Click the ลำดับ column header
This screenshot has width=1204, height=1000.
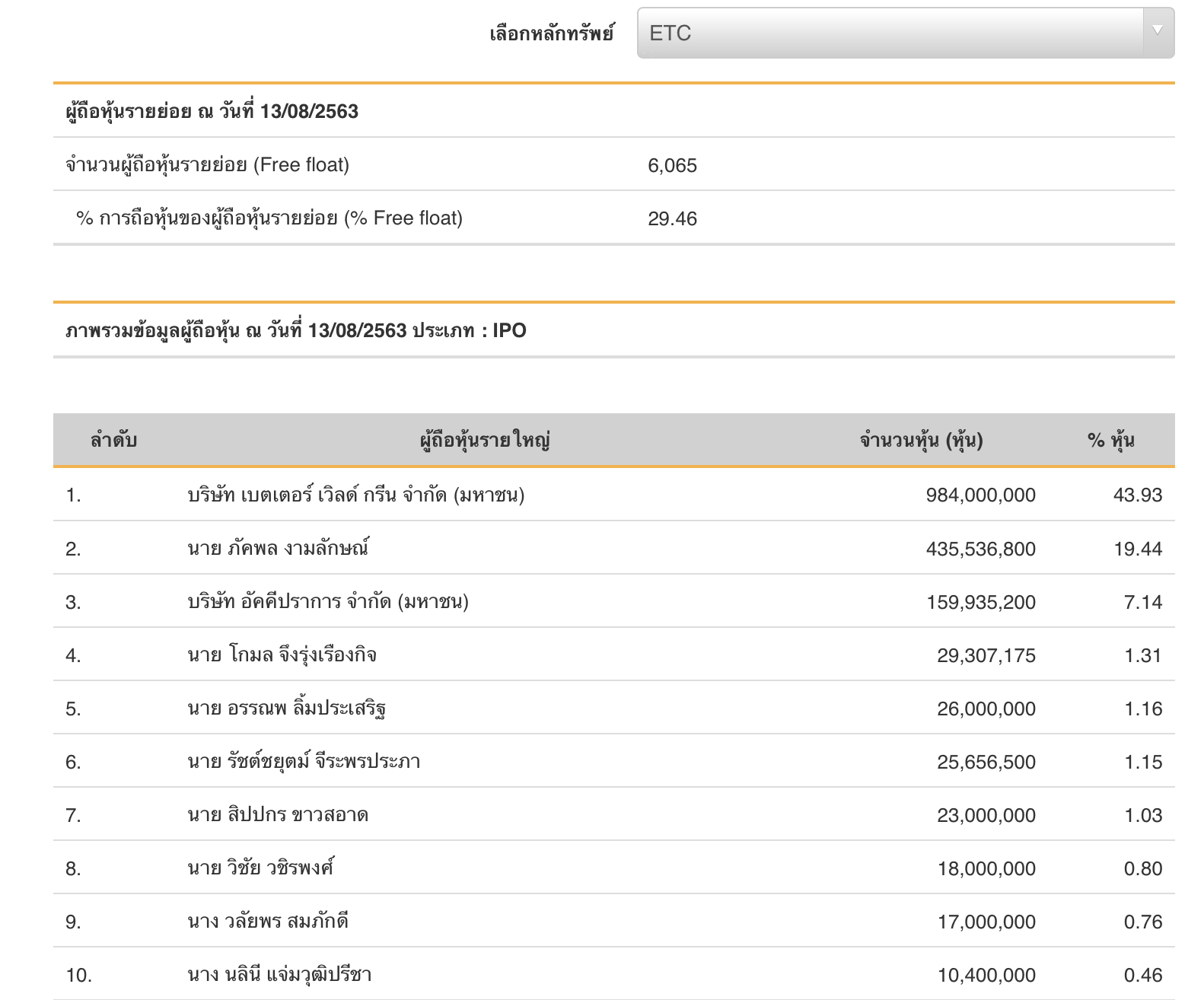click(113, 440)
